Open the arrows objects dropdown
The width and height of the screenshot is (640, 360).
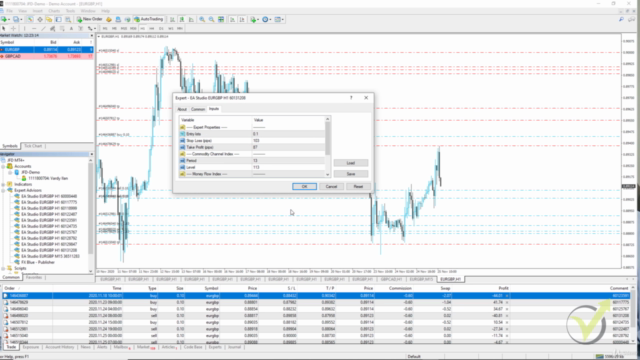pos(95,29)
